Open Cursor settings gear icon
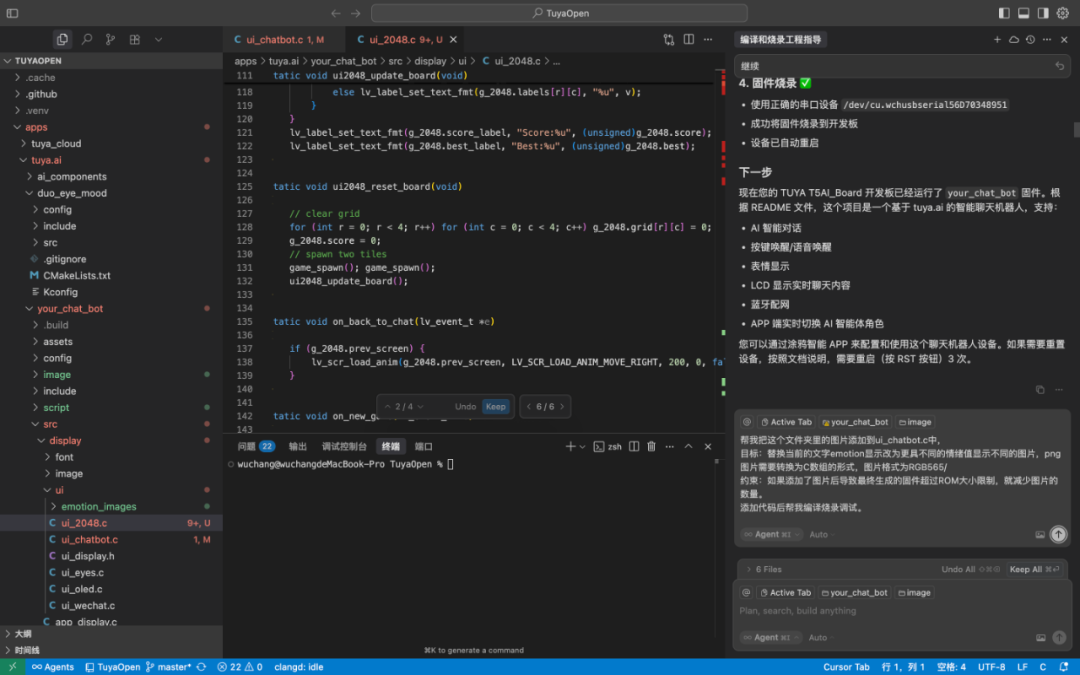Viewport: 1080px width, 675px height. (x=1063, y=13)
